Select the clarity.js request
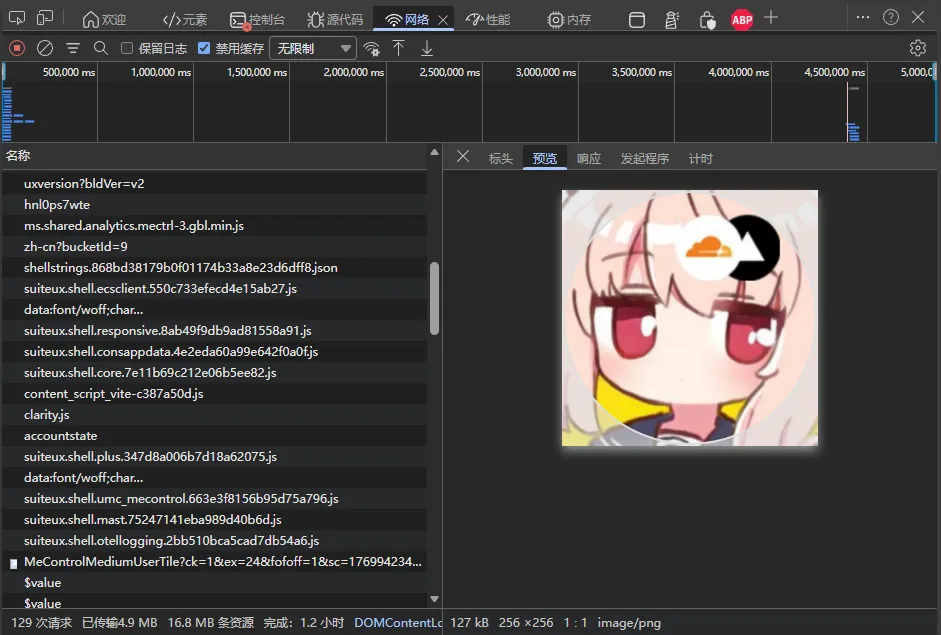 (47, 414)
